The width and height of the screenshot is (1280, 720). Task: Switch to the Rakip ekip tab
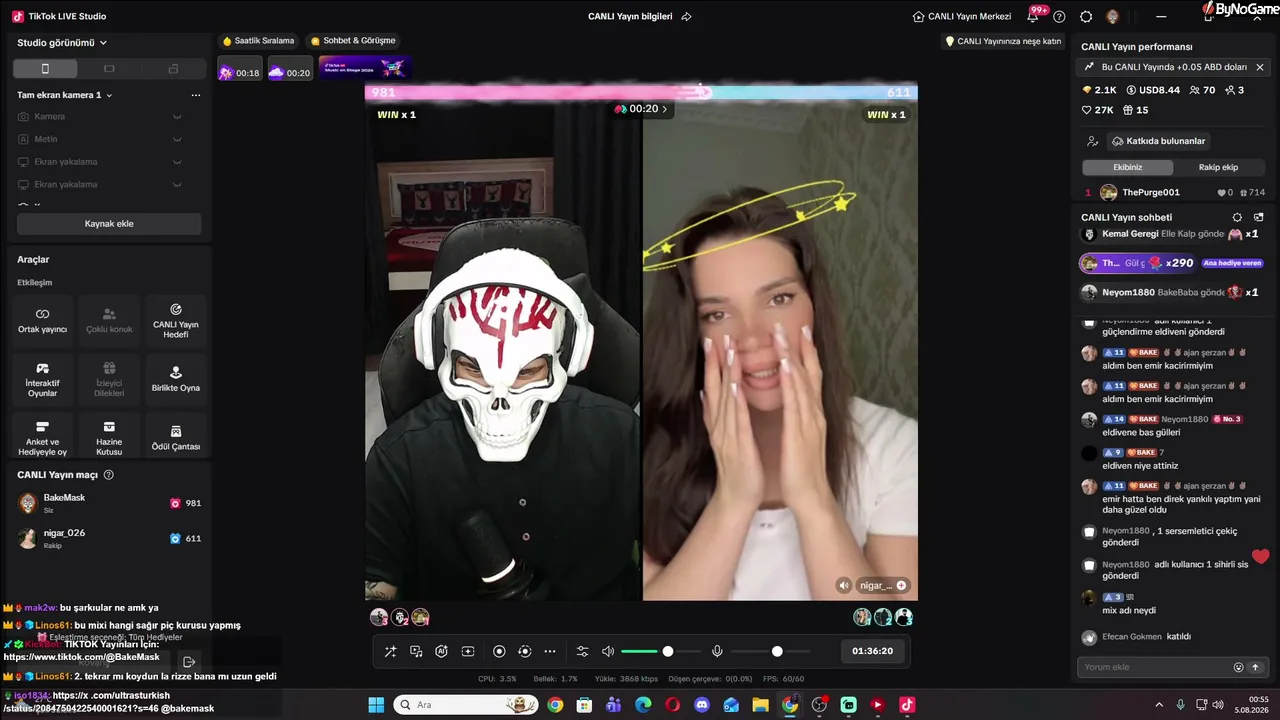coord(1218,167)
